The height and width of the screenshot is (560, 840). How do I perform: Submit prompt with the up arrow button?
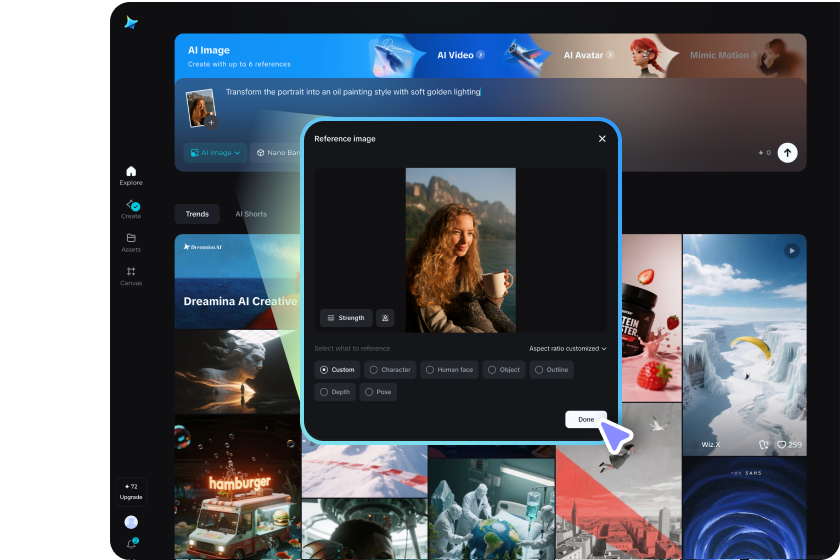coord(787,153)
